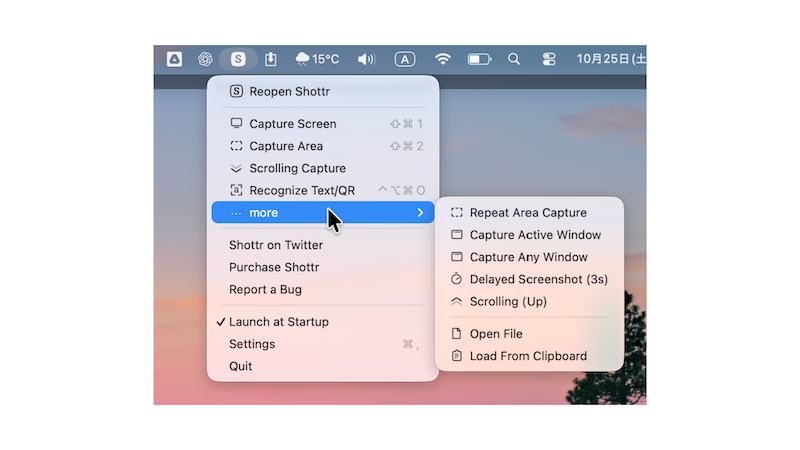This screenshot has width=800, height=450.
Task: Select Capture Area menu item
Action: tap(286, 146)
